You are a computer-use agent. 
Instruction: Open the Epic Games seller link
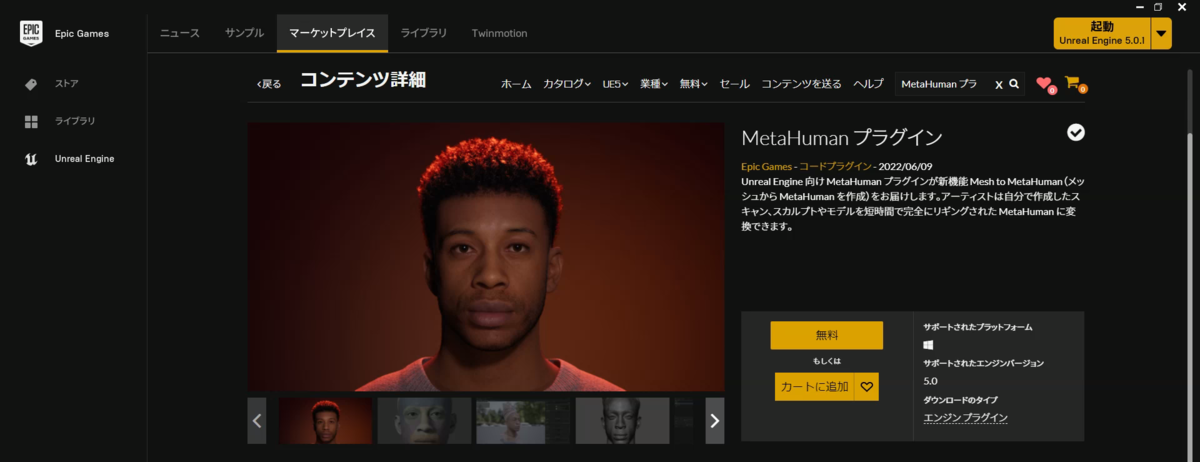coord(767,165)
